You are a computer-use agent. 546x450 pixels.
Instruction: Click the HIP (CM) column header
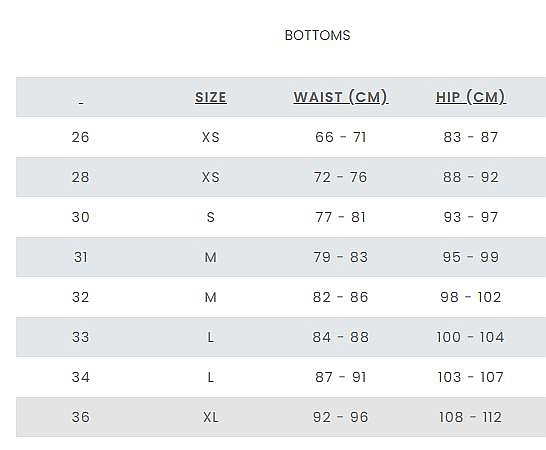pyautogui.click(x=470, y=97)
